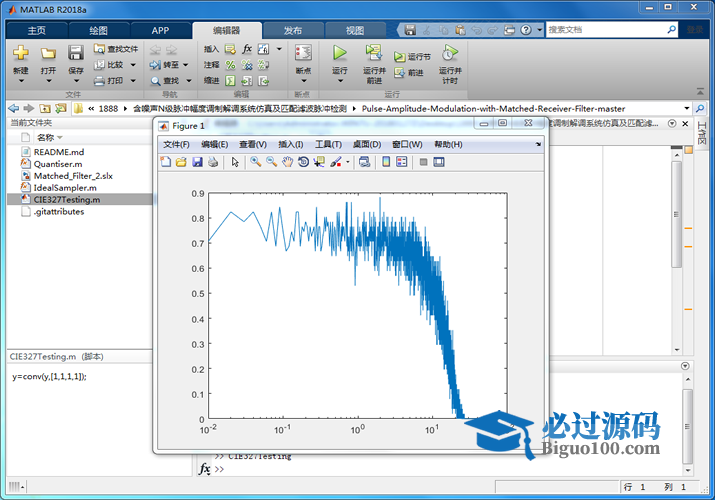The image size is (715, 500).
Task: Click Figure 1 Save Figure toolbar icon
Action: point(197,162)
